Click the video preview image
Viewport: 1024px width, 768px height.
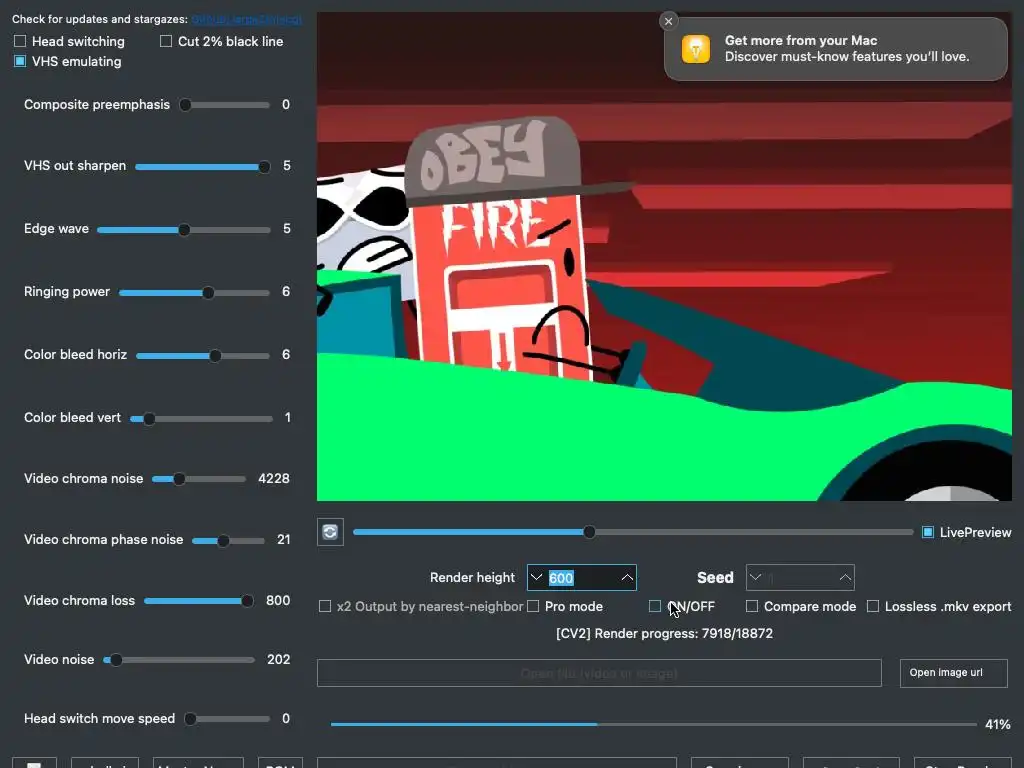tap(664, 257)
